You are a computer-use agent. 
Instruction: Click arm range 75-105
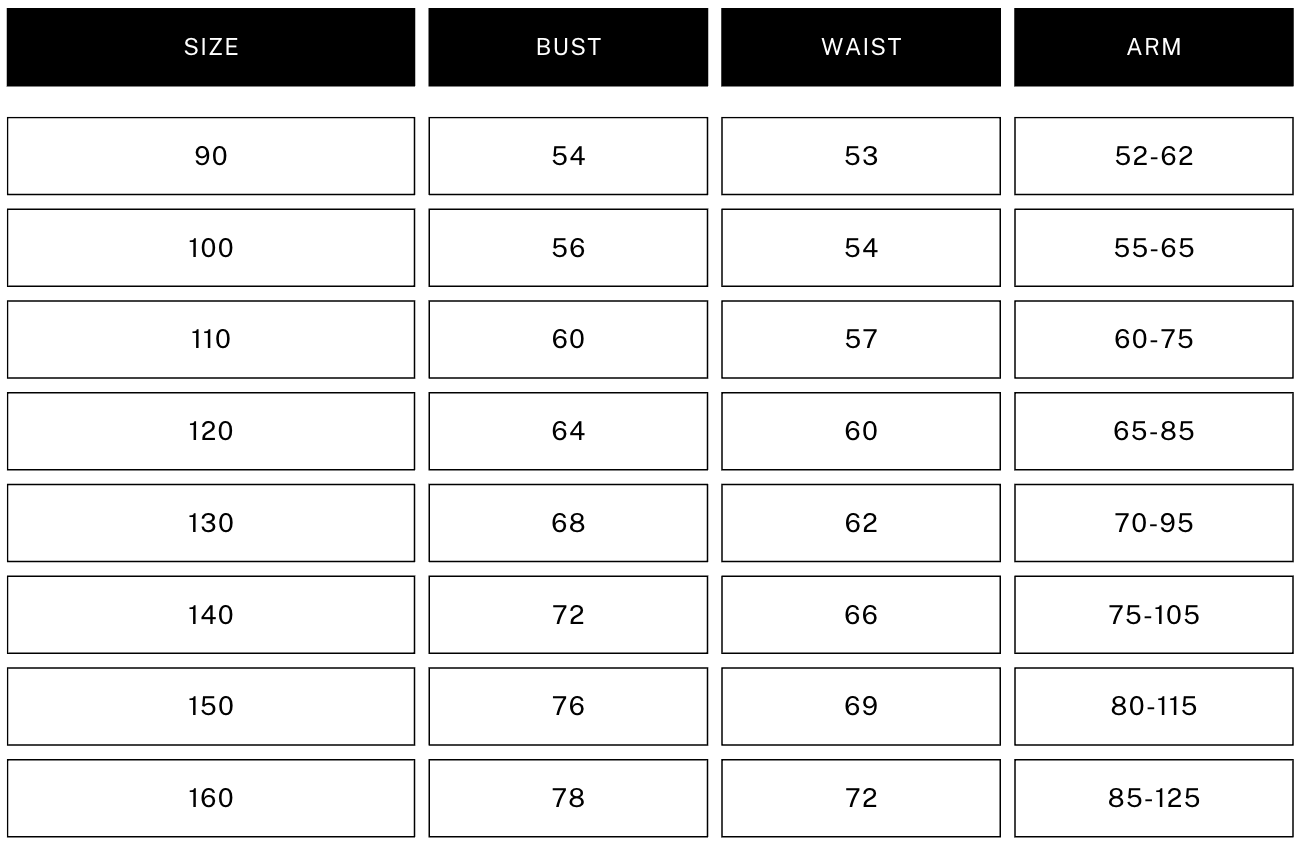click(x=1154, y=615)
